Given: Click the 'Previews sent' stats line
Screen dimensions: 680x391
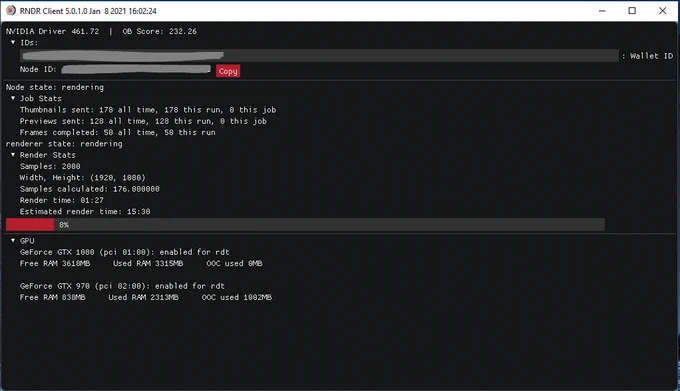Looking at the screenshot, I should pos(143,121).
